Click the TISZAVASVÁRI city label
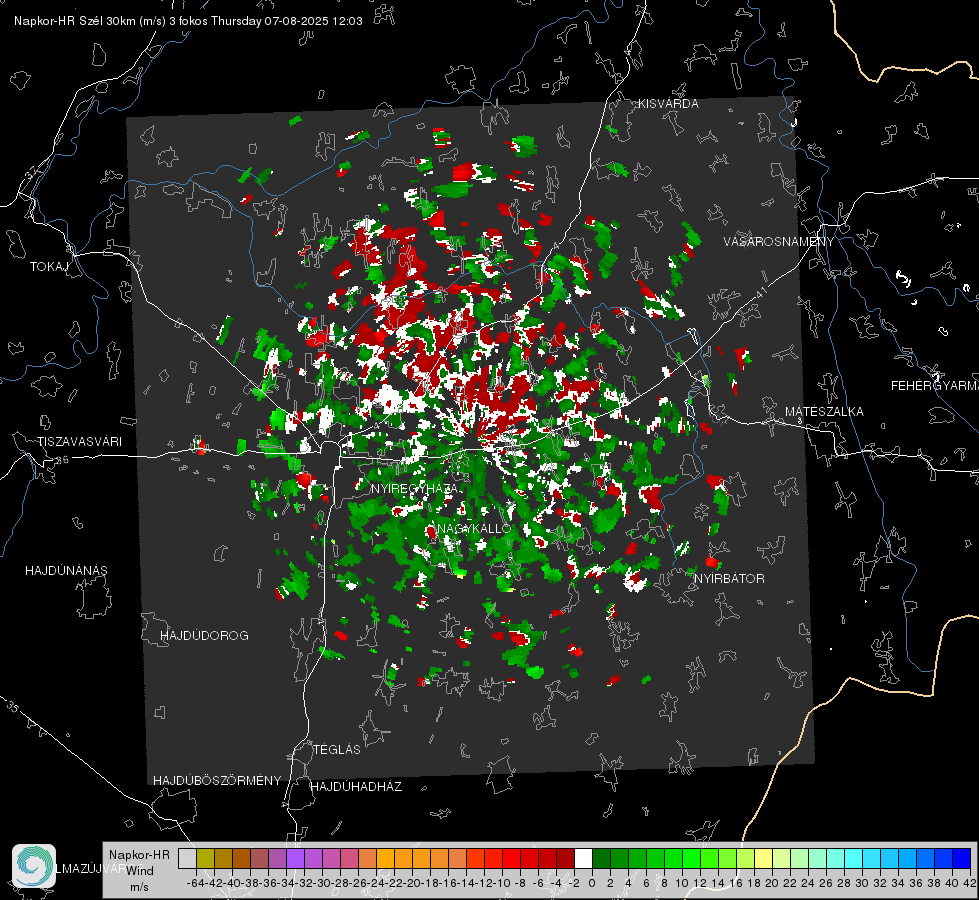 [79, 442]
